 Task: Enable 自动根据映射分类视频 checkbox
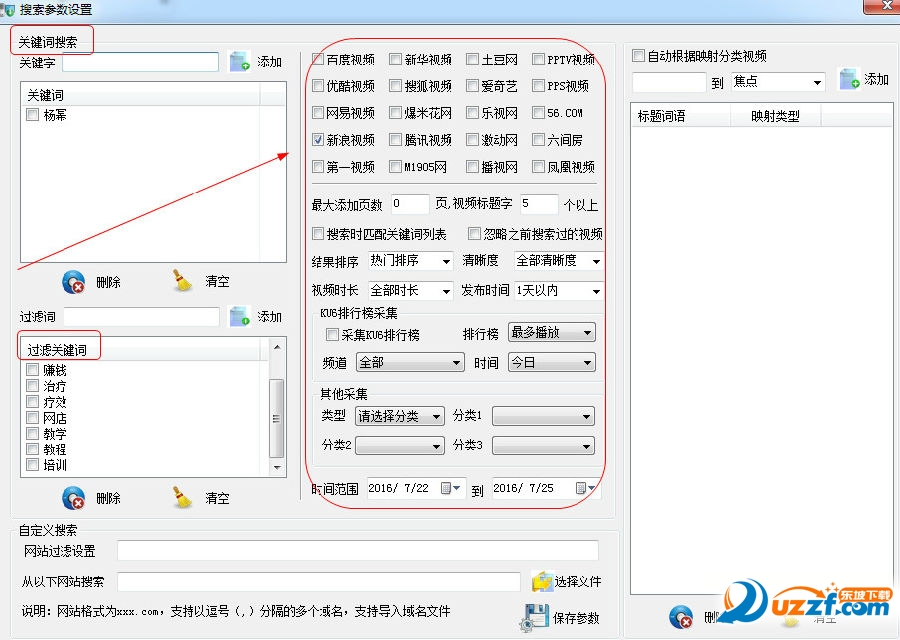tap(638, 56)
